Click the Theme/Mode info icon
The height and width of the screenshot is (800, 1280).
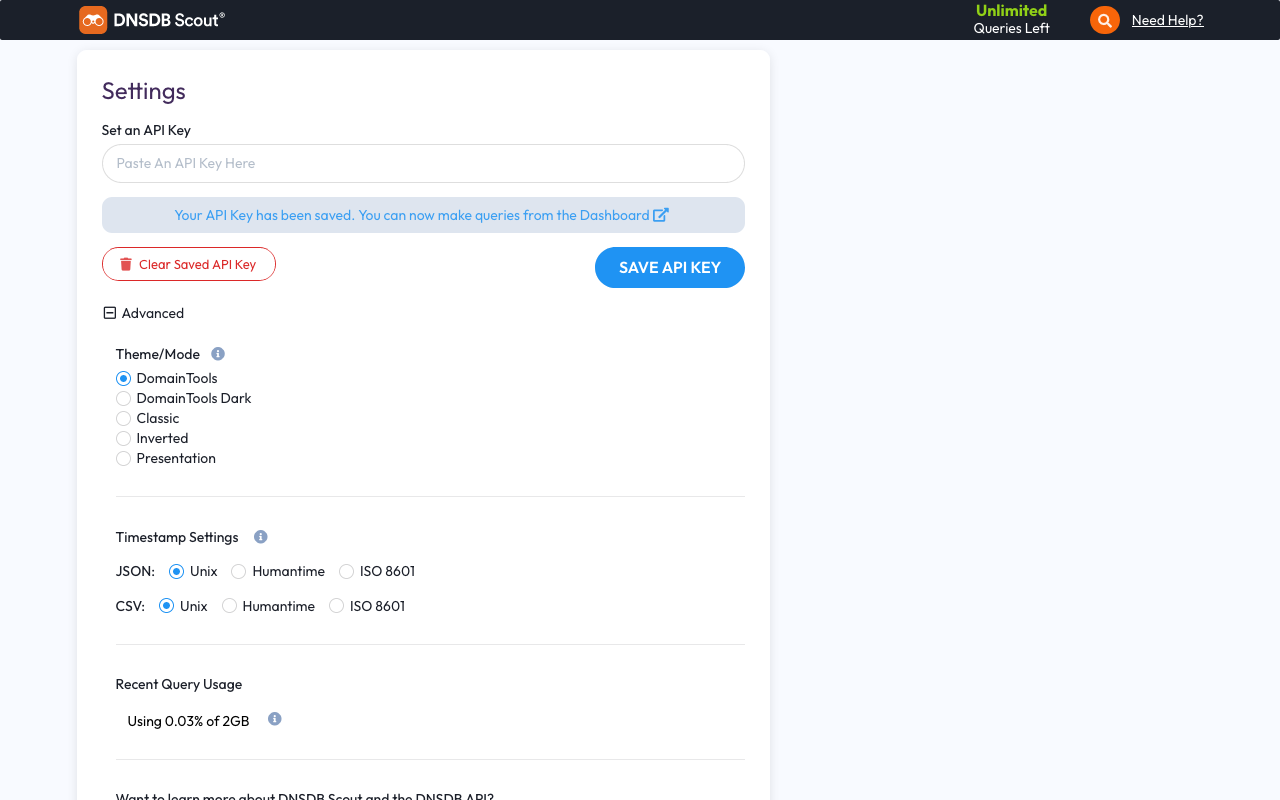218,354
